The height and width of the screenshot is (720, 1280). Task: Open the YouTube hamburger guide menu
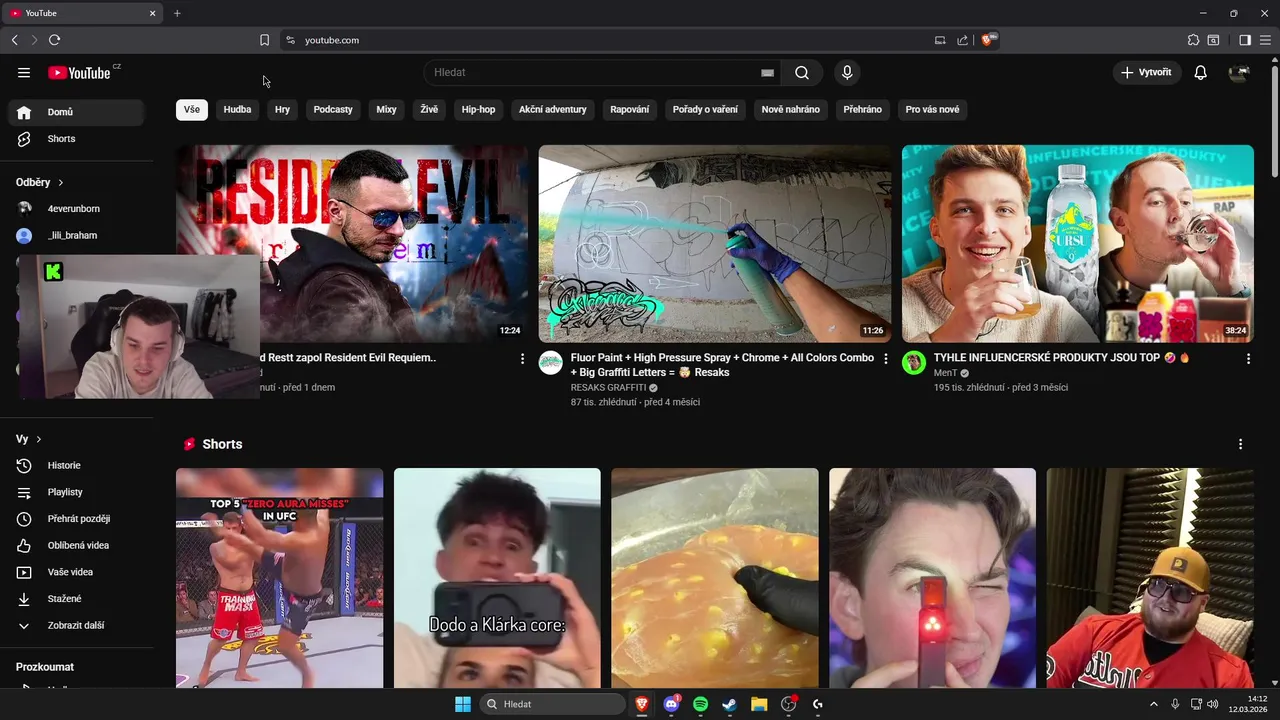(24, 72)
